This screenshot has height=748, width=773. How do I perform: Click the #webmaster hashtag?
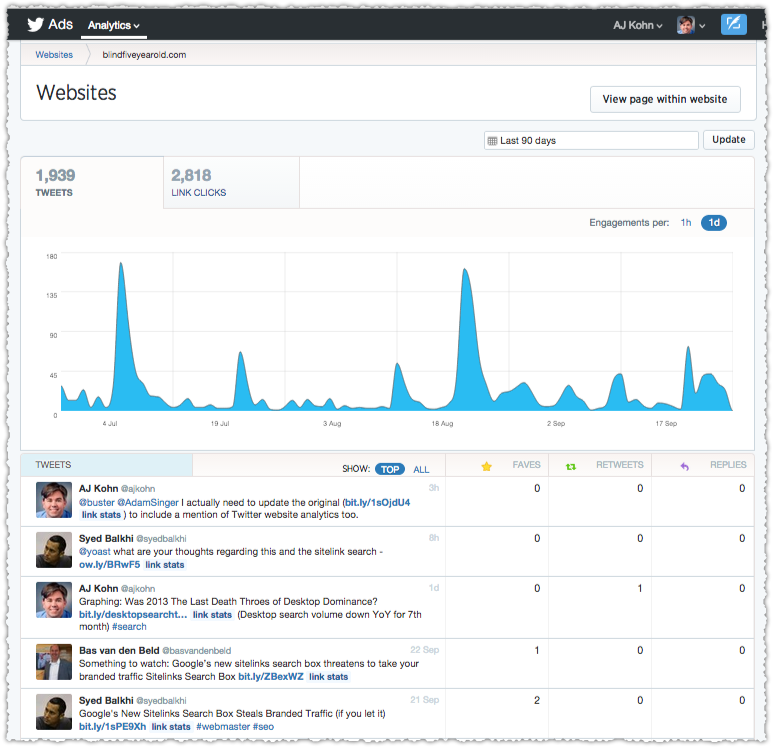(x=223, y=726)
